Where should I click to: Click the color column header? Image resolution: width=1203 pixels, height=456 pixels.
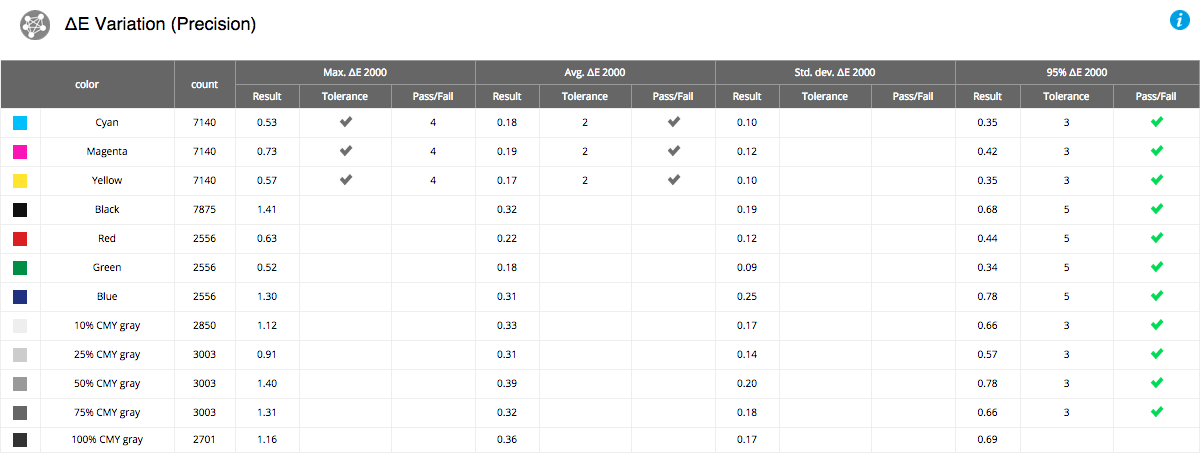tap(87, 85)
